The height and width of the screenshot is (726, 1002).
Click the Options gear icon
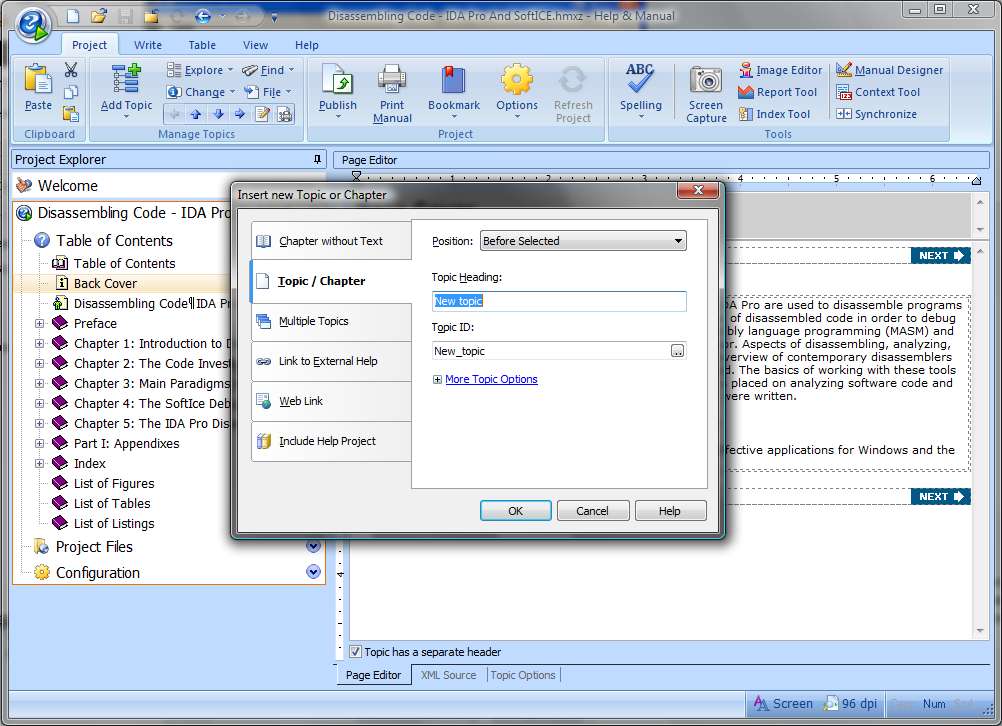(516, 79)
